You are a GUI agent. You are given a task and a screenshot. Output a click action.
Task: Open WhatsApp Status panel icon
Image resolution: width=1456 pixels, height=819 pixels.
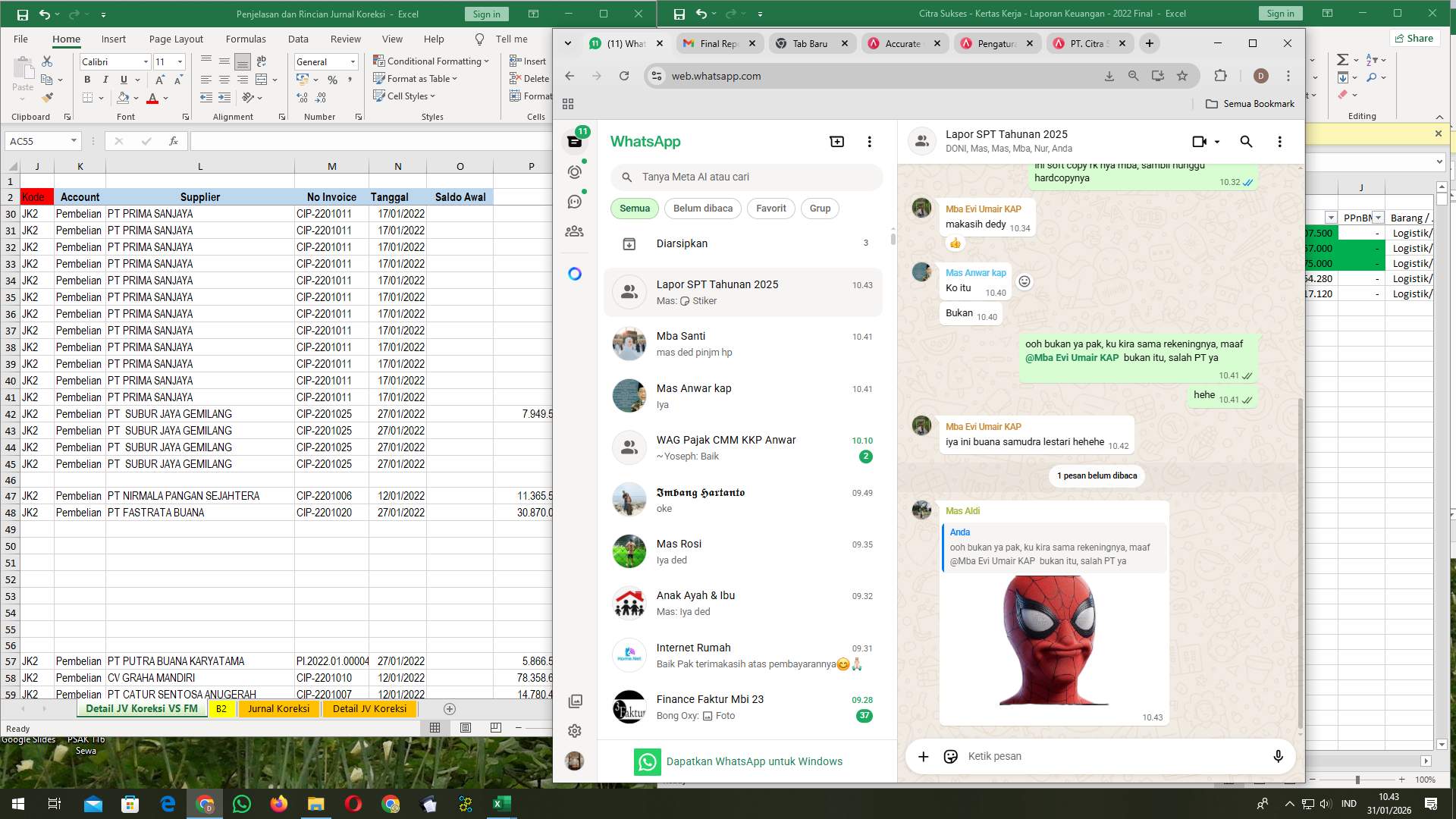tap(574, 172)
